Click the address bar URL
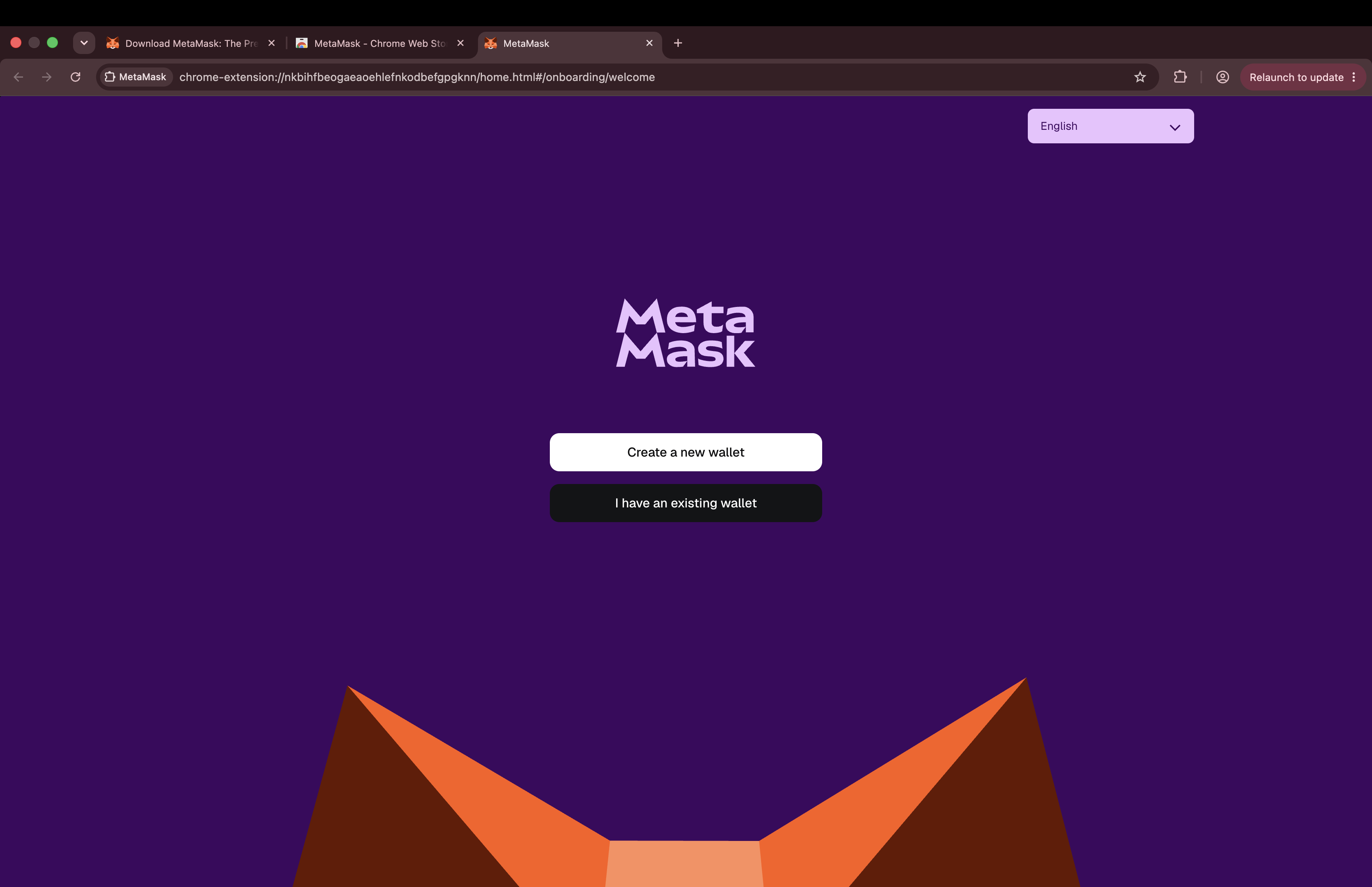The image size is (1372, 887). tap(417, 77)
